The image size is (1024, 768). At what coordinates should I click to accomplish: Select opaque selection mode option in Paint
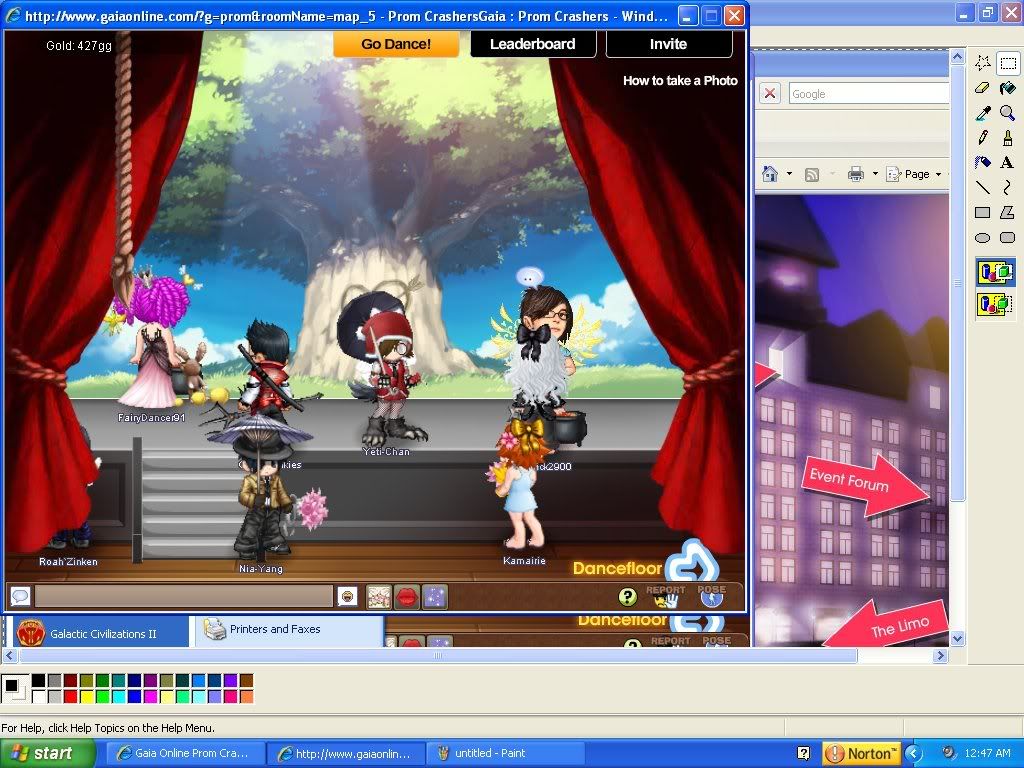pos(995,272)
